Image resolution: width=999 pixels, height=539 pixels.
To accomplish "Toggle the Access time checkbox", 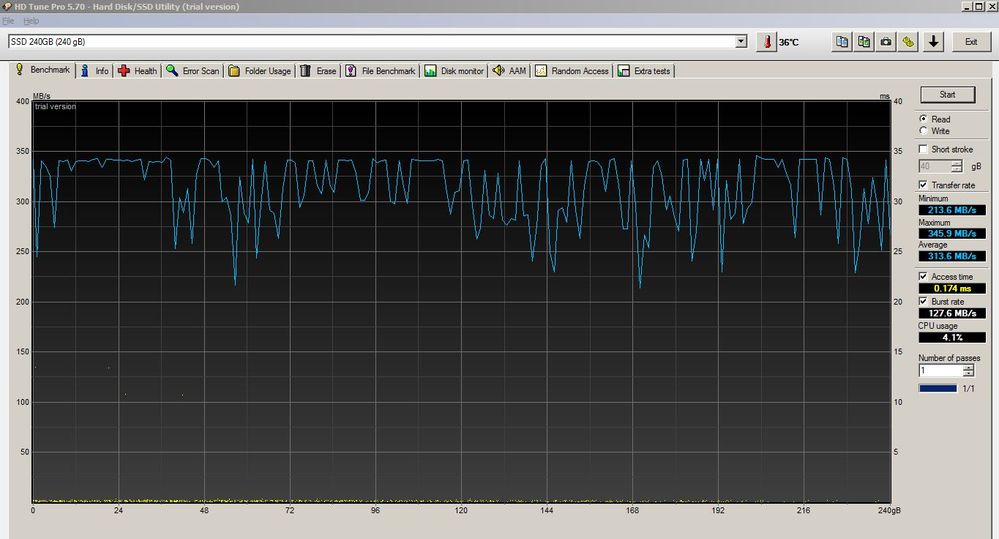I will tap(923, 277).
